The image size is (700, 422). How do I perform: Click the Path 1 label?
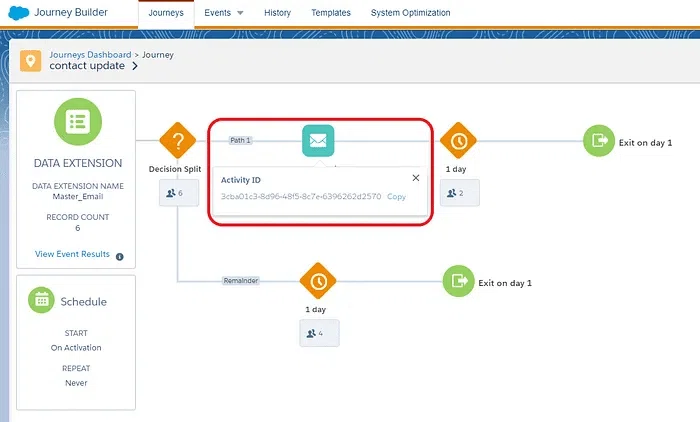pos(240,140)
